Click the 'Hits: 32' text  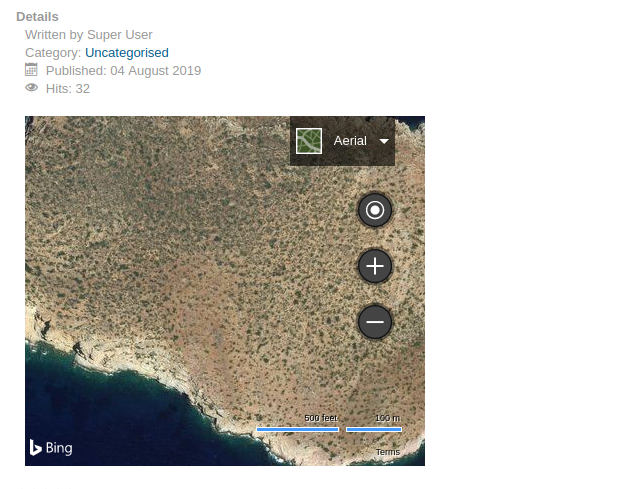coord(68,89)
